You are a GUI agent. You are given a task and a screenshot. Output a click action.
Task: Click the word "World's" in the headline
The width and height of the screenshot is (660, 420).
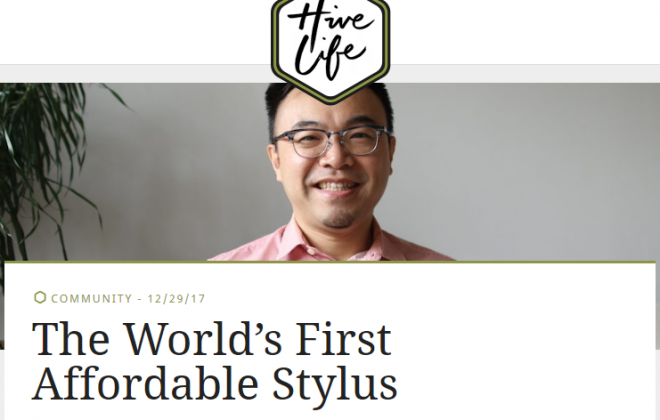[x=203, y=338]
